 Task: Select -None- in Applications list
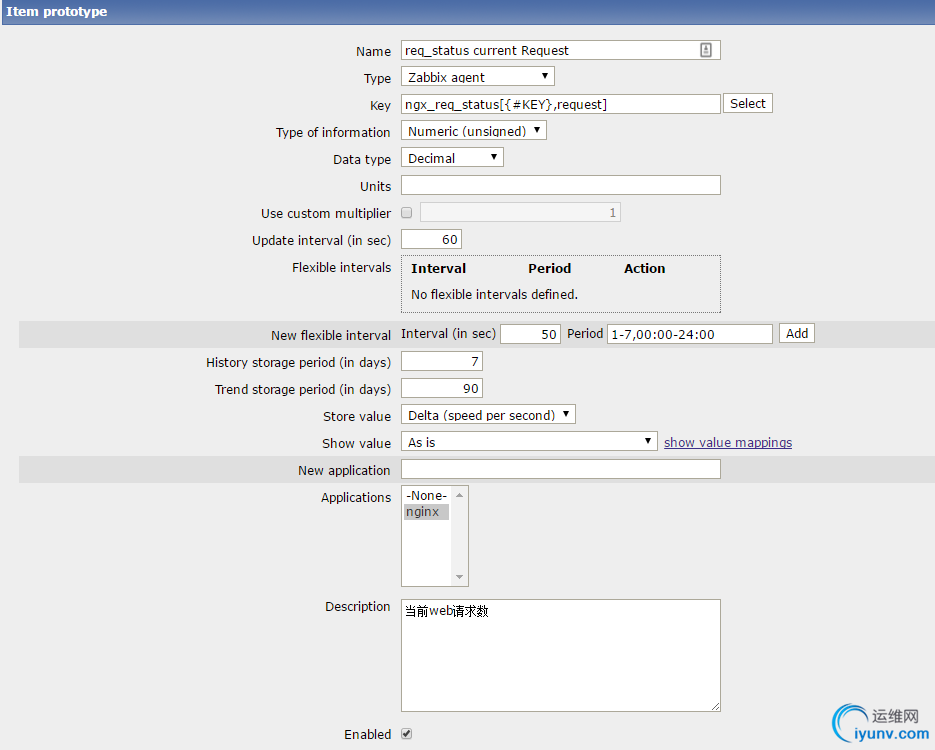426,495
